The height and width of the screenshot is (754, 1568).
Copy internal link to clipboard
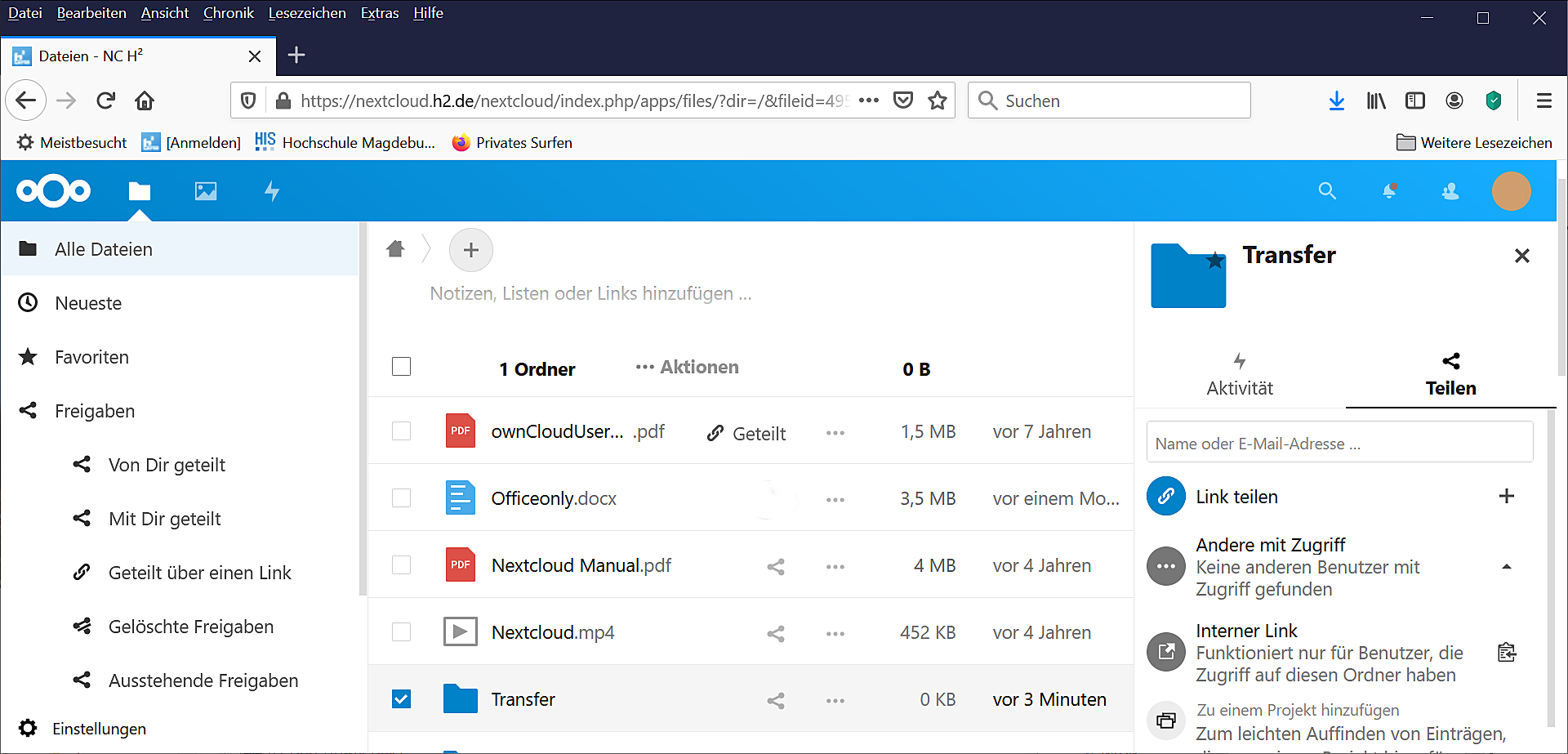[1507, 653]
